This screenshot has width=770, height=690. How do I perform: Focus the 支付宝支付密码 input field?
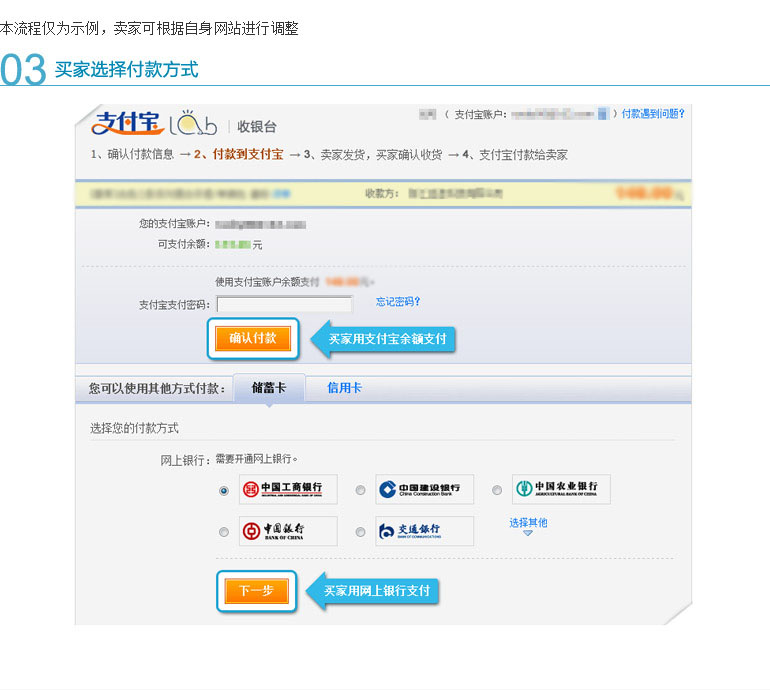click(284, 304)
